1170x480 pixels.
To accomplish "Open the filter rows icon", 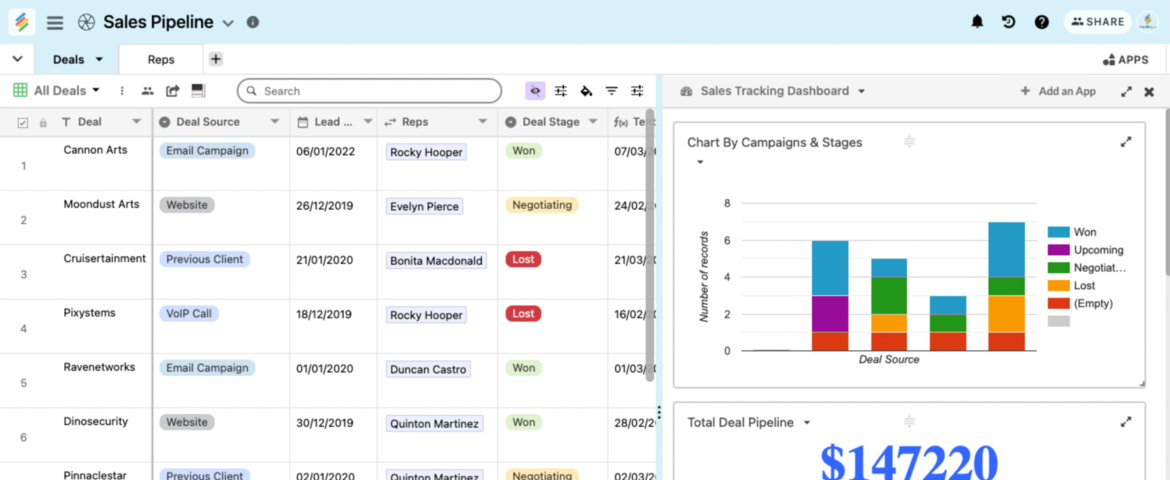I will [x=611, y=91].
